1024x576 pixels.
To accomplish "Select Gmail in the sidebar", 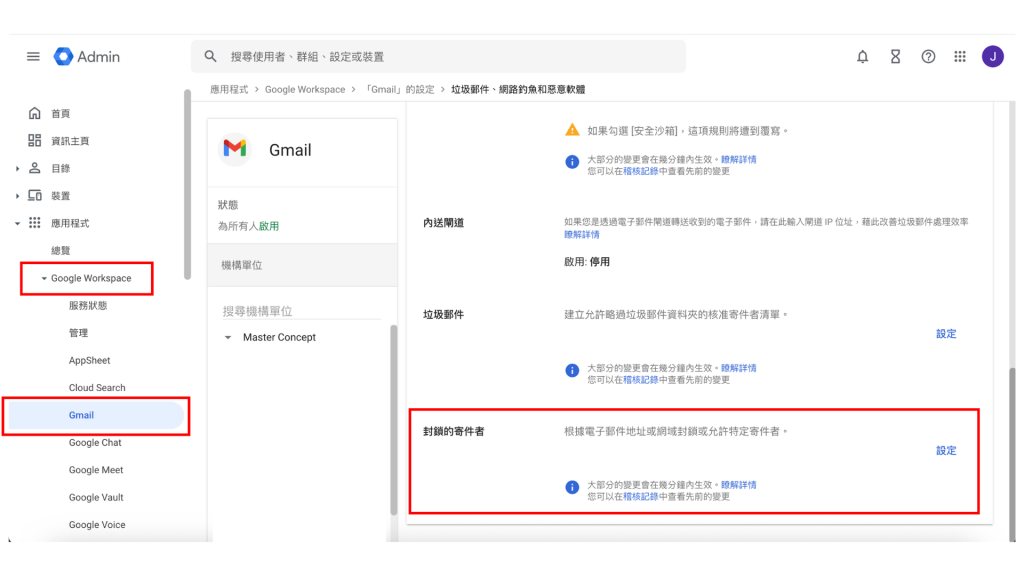I will click(95, 415).
